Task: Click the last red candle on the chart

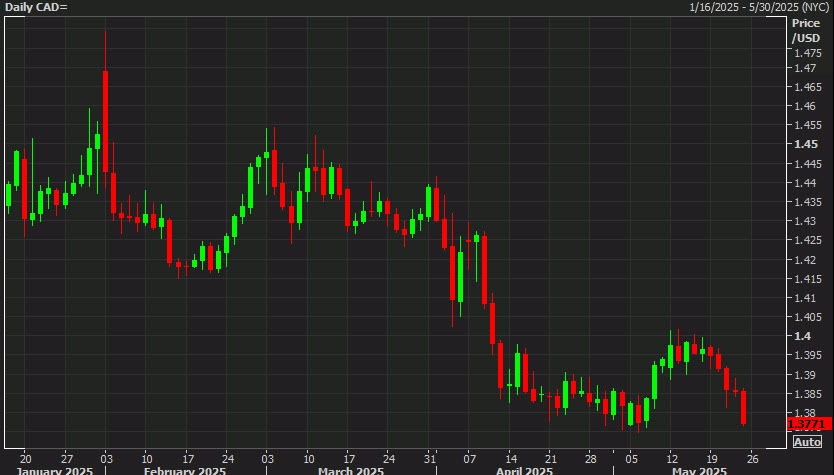Action: pos(744,407)
